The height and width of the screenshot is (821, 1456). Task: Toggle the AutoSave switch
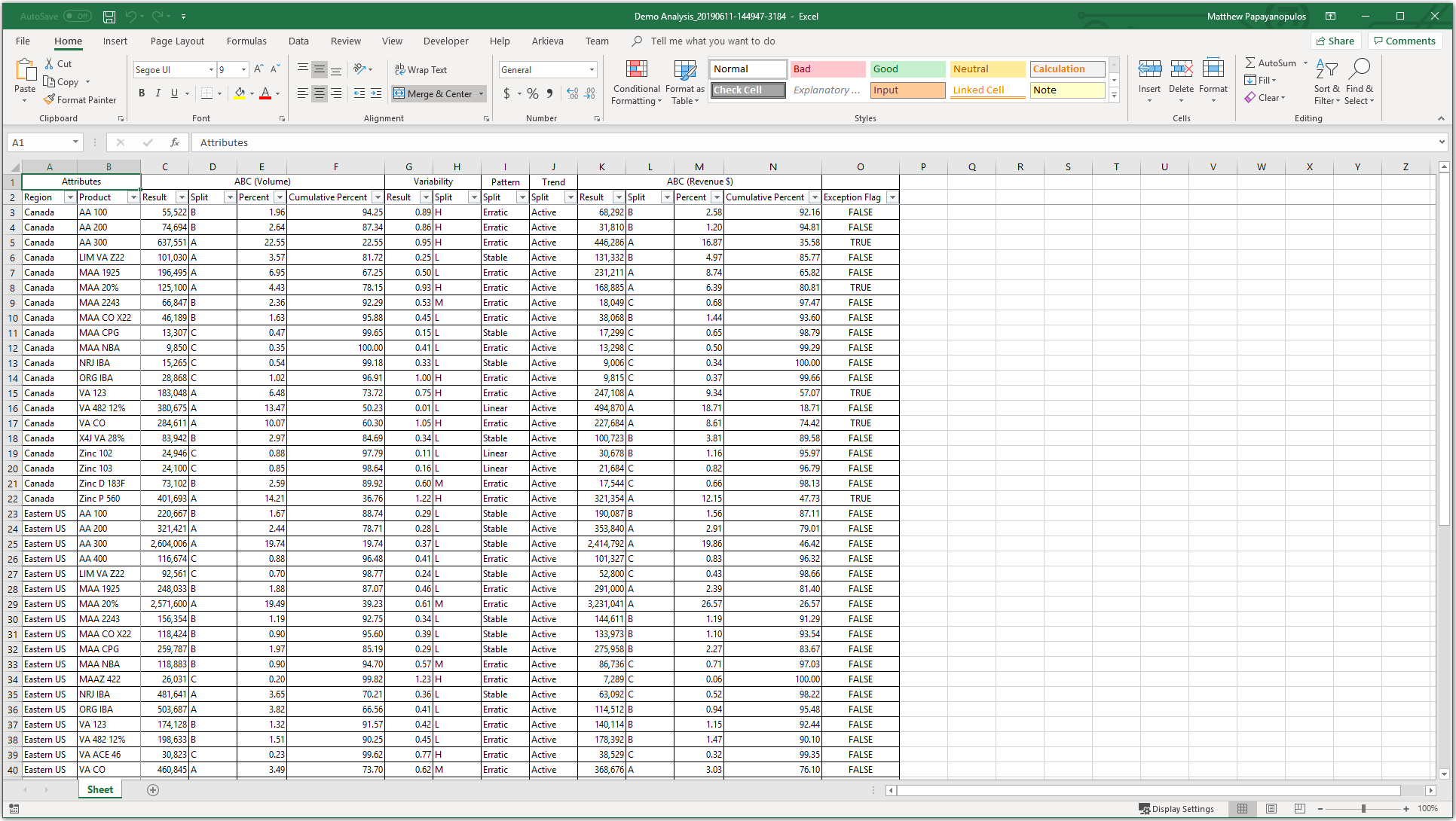[x=78, y=16]
